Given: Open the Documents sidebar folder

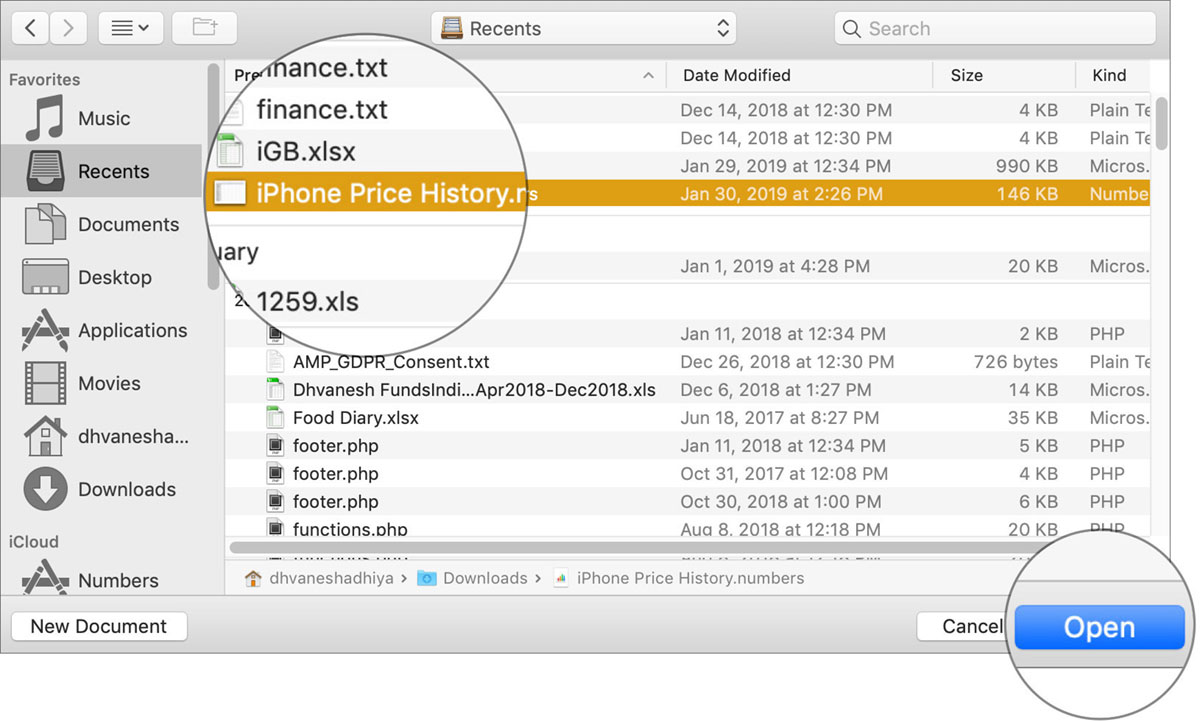Looking at the screenshot, I should 126,224.
